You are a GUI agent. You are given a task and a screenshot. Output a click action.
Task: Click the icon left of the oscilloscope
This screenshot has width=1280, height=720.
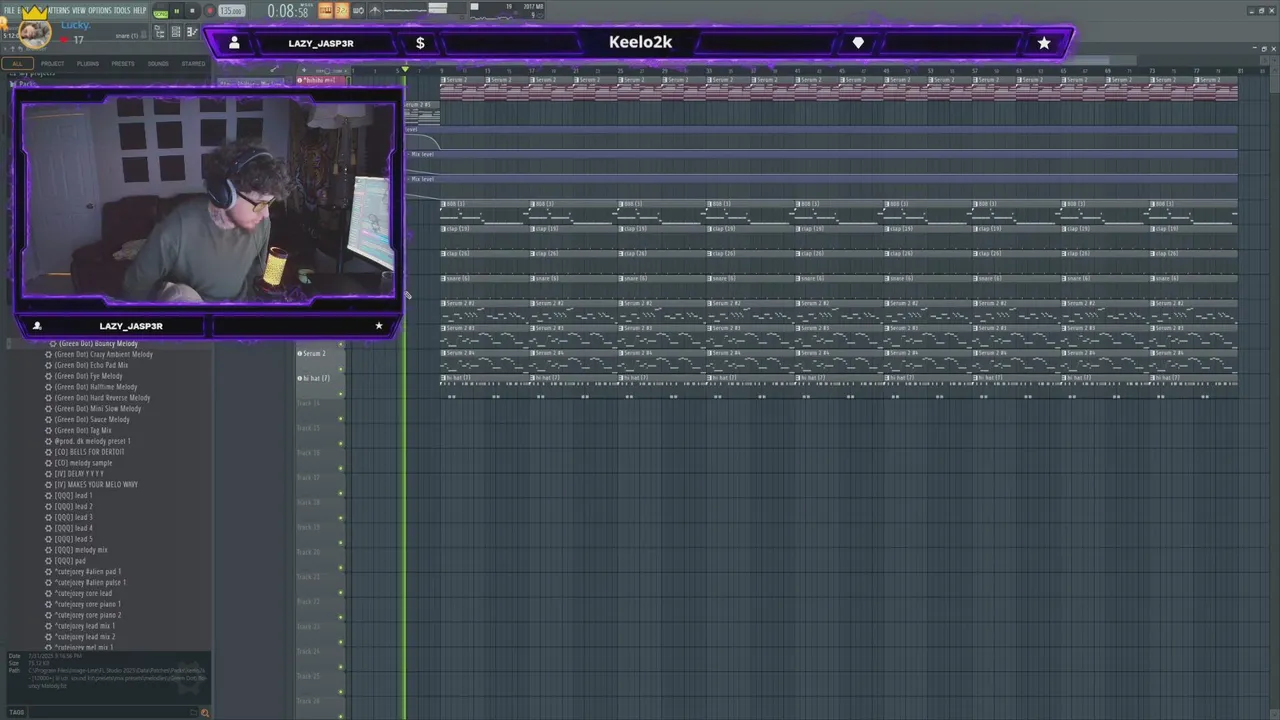click(x=375, y=10)
